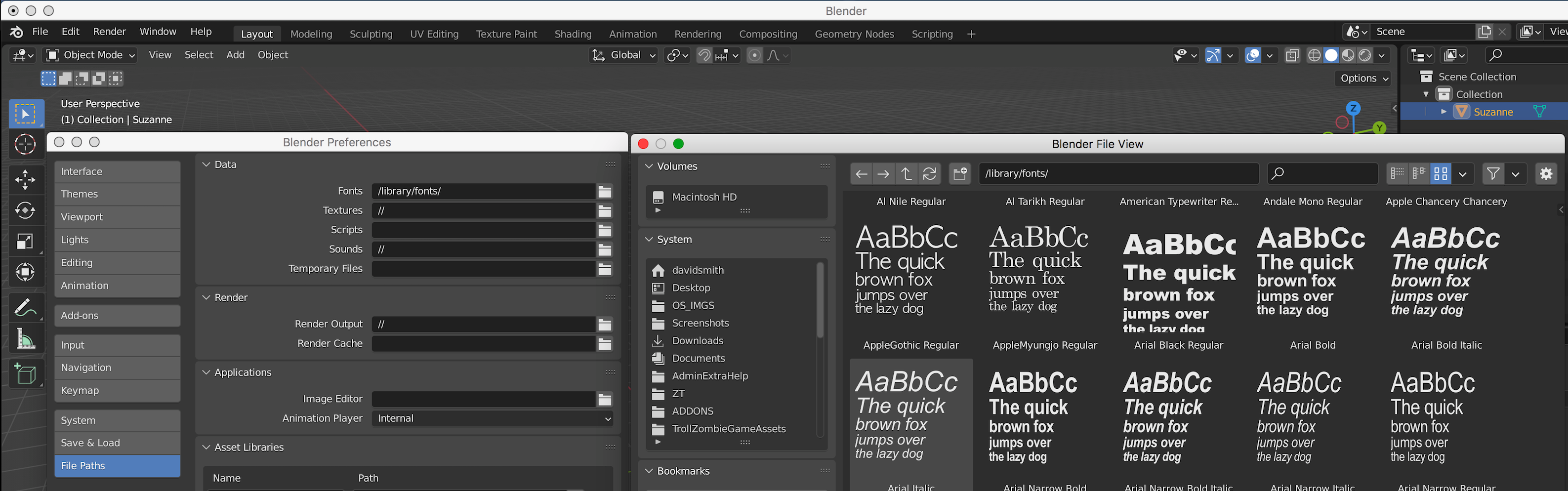Collapse the System panel in File View
Screen dimensions: 1568x491
click(x=649, y=240)
